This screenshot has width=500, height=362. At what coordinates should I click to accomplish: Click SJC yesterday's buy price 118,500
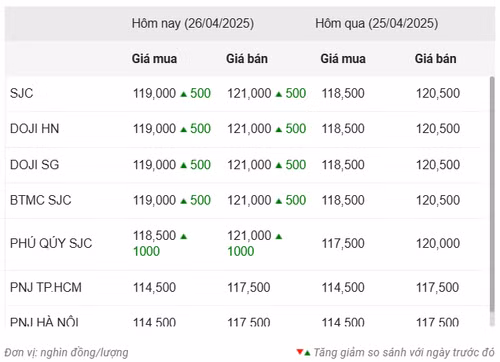coord(343,93)
